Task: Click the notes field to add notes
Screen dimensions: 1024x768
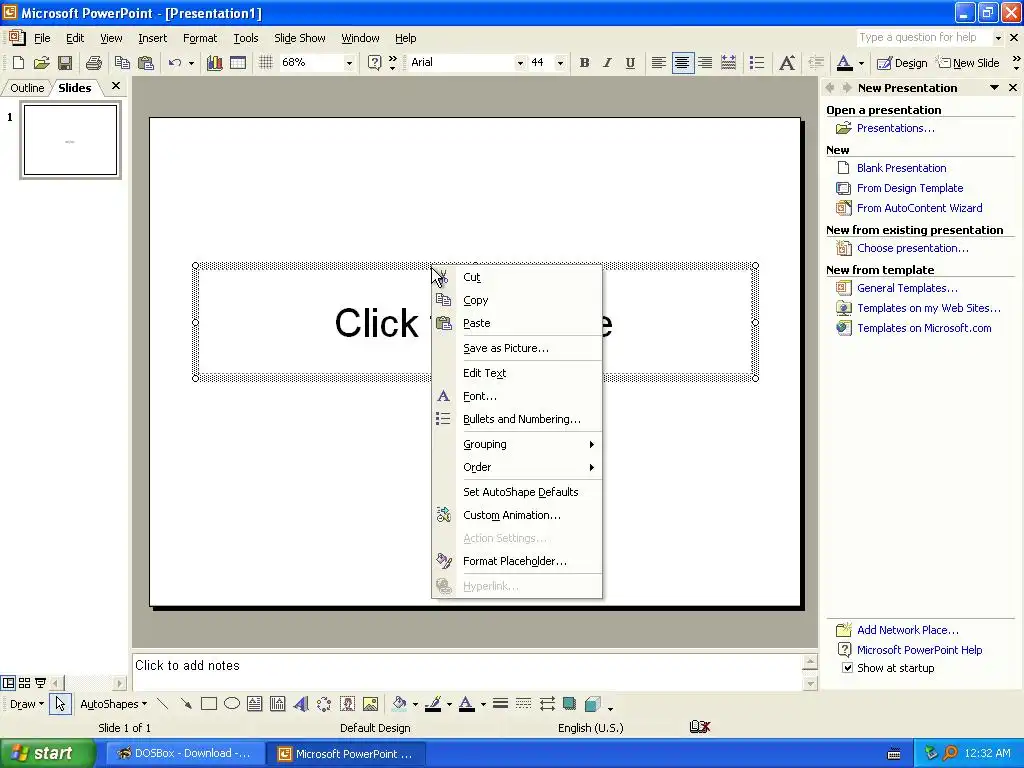Action: (467, 671)
